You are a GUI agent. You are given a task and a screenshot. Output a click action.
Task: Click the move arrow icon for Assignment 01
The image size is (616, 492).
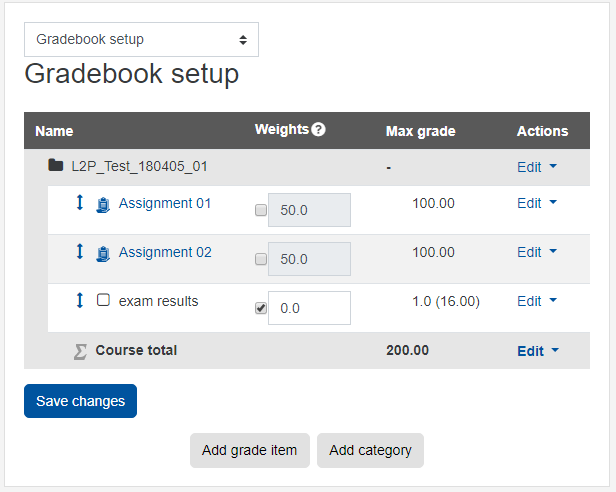click(x=79, y=202)
